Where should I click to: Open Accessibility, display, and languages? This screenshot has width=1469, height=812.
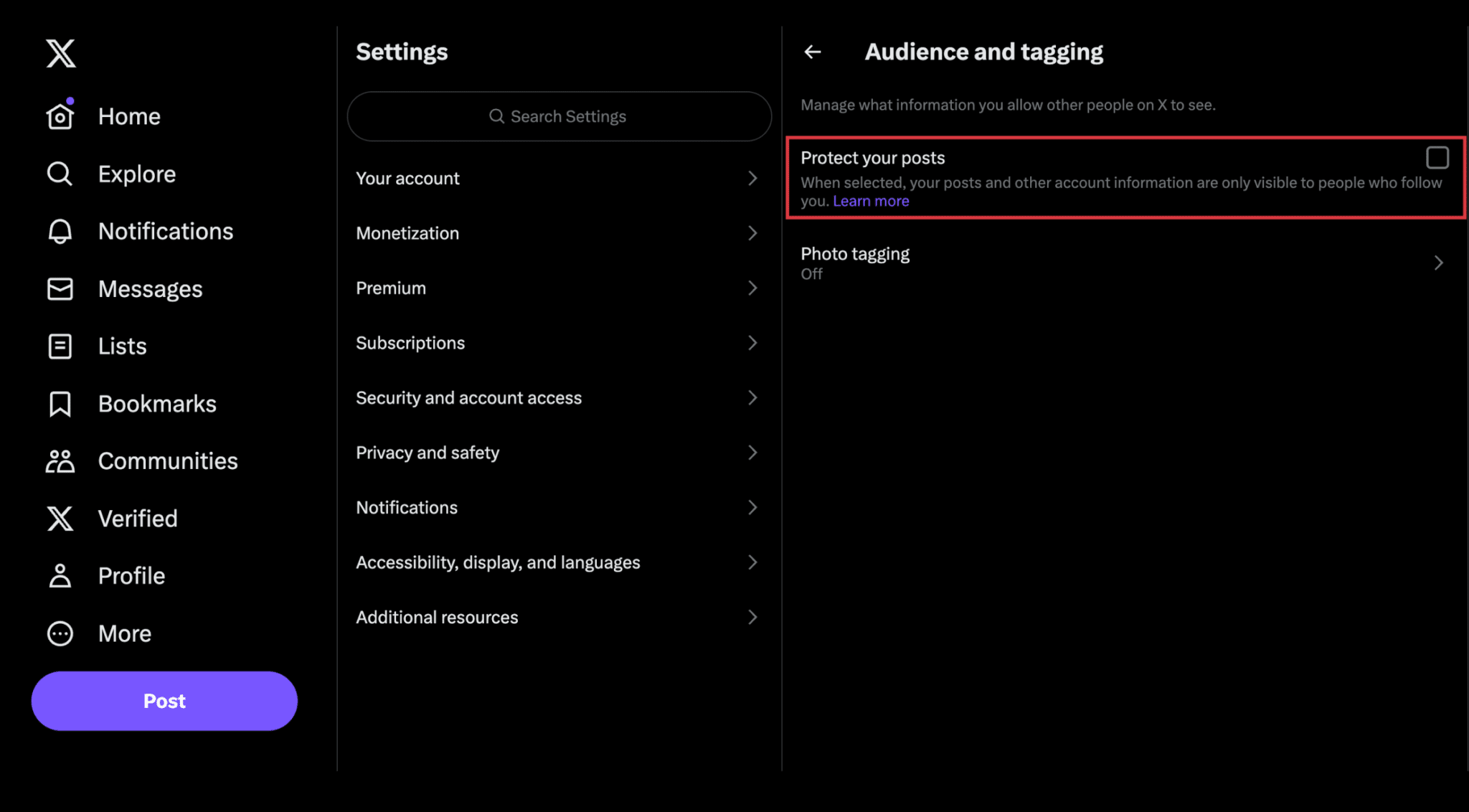498,562
